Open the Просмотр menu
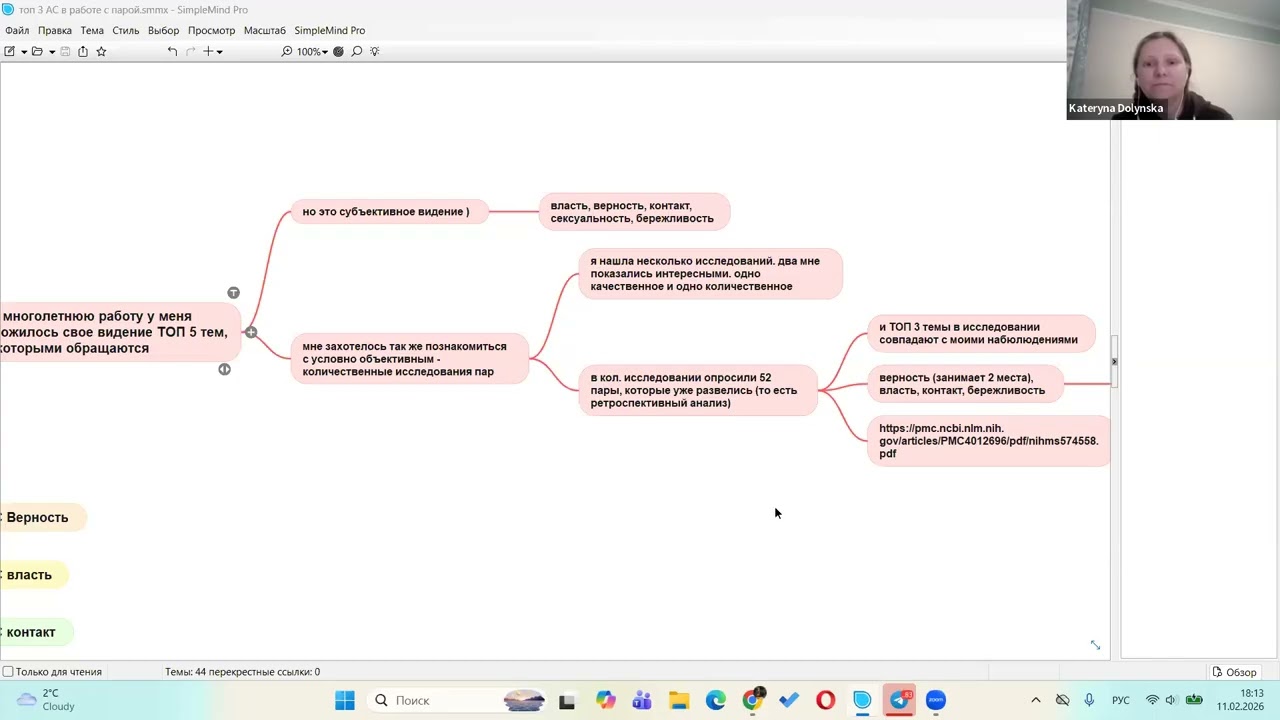This screenshot has height=720, width=1280. pyautogui.click(x=211, y=30)
